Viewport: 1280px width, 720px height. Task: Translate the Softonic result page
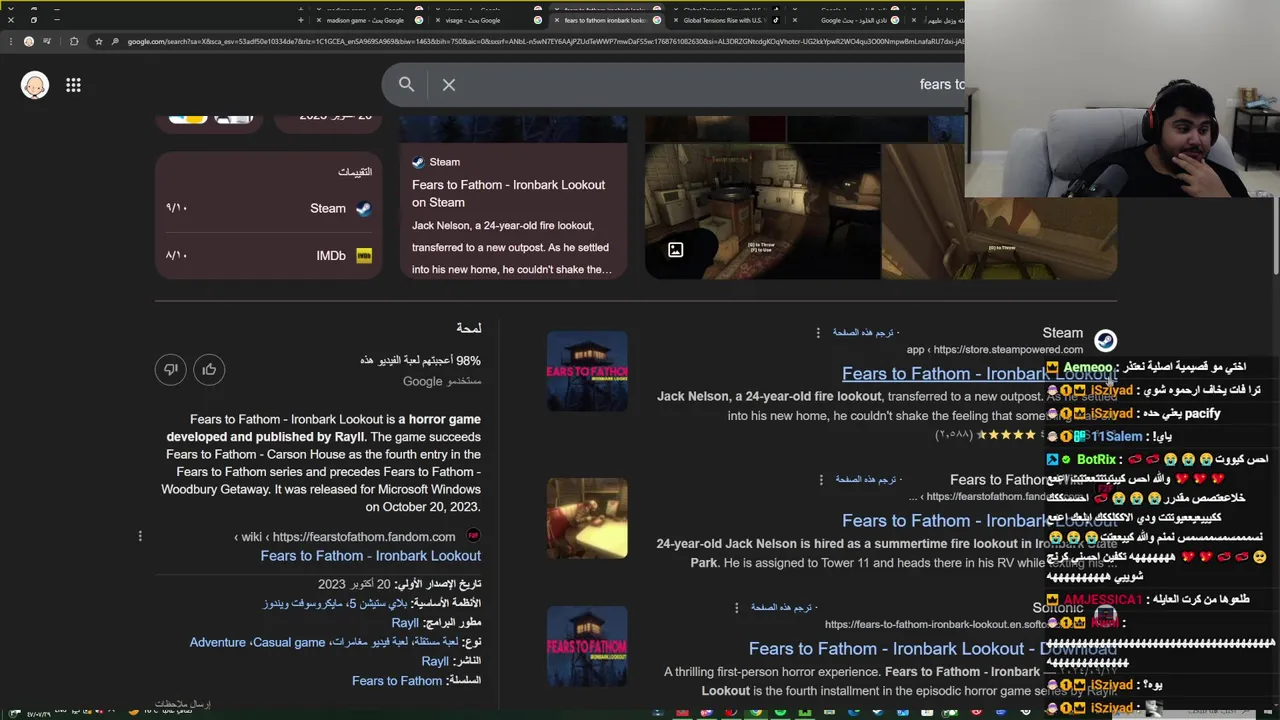(x=784, y=607)
